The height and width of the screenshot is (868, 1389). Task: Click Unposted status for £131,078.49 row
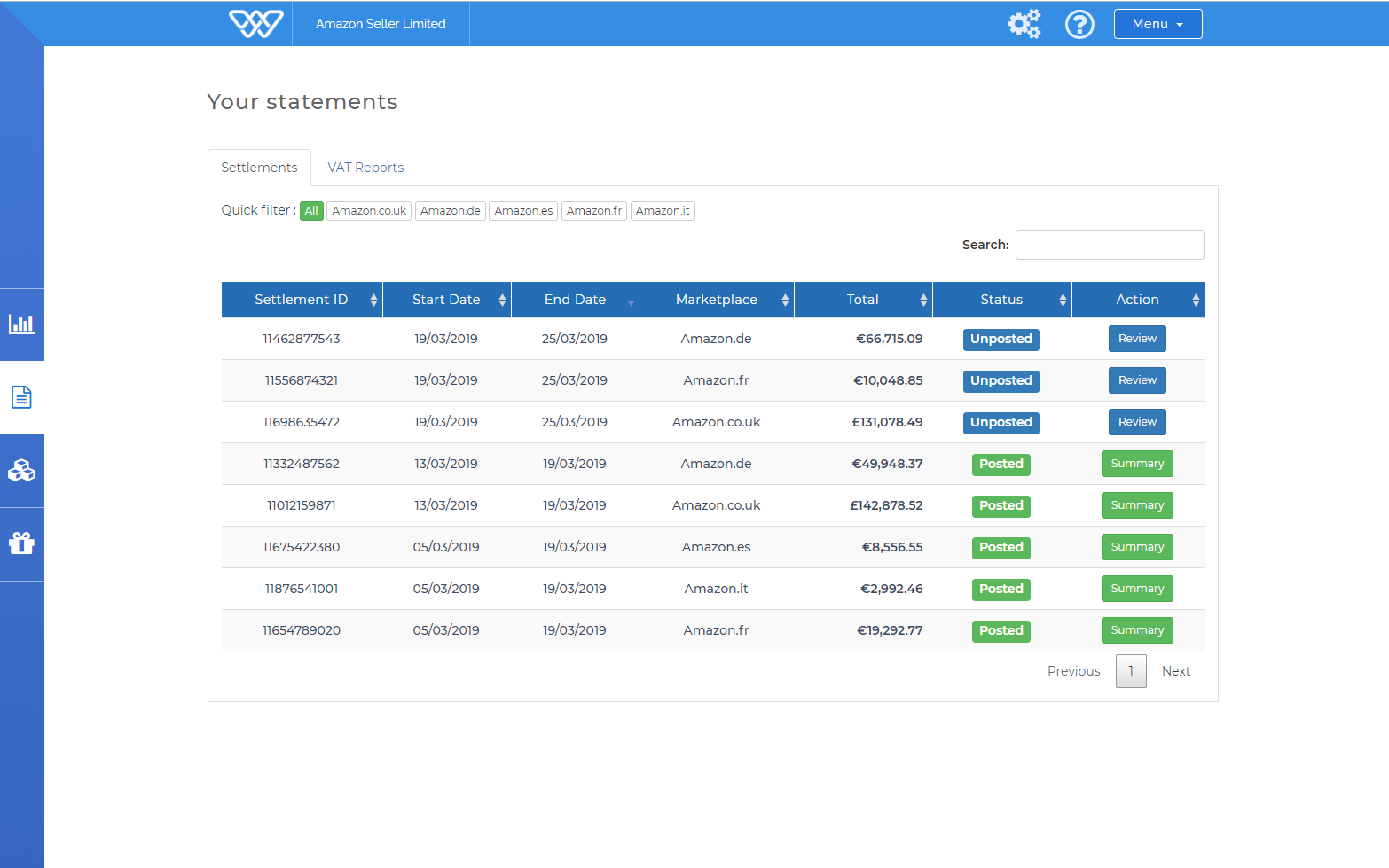1001,423
